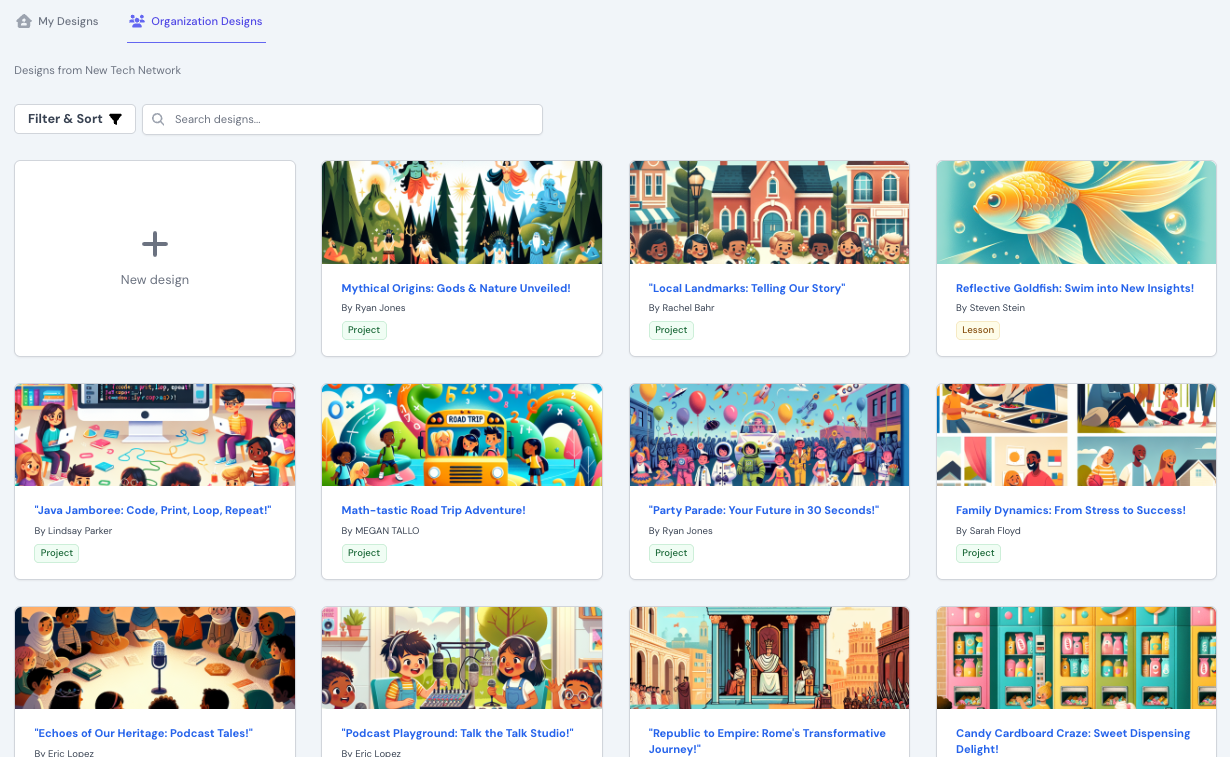Click the Project tag under Mythical Origins
This screenshot has height=757, width=1230.
coord(364,330)
